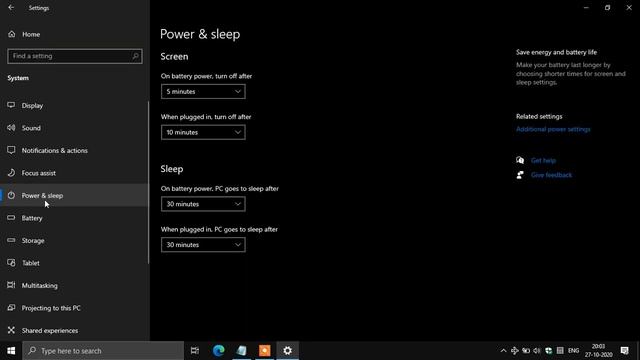Click the network icon in system tray
The height and width of the screenshot is (360, 640).
pos(514,351)
